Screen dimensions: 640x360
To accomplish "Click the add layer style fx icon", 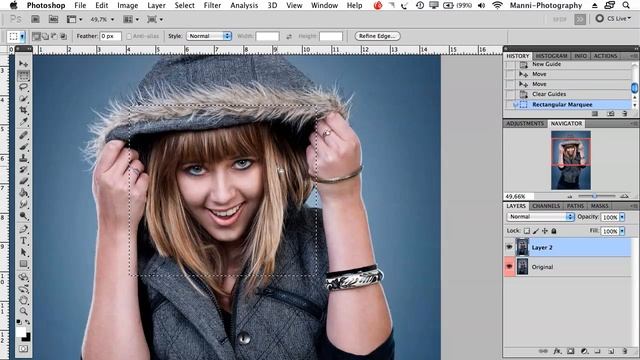I will coord(557,351).
